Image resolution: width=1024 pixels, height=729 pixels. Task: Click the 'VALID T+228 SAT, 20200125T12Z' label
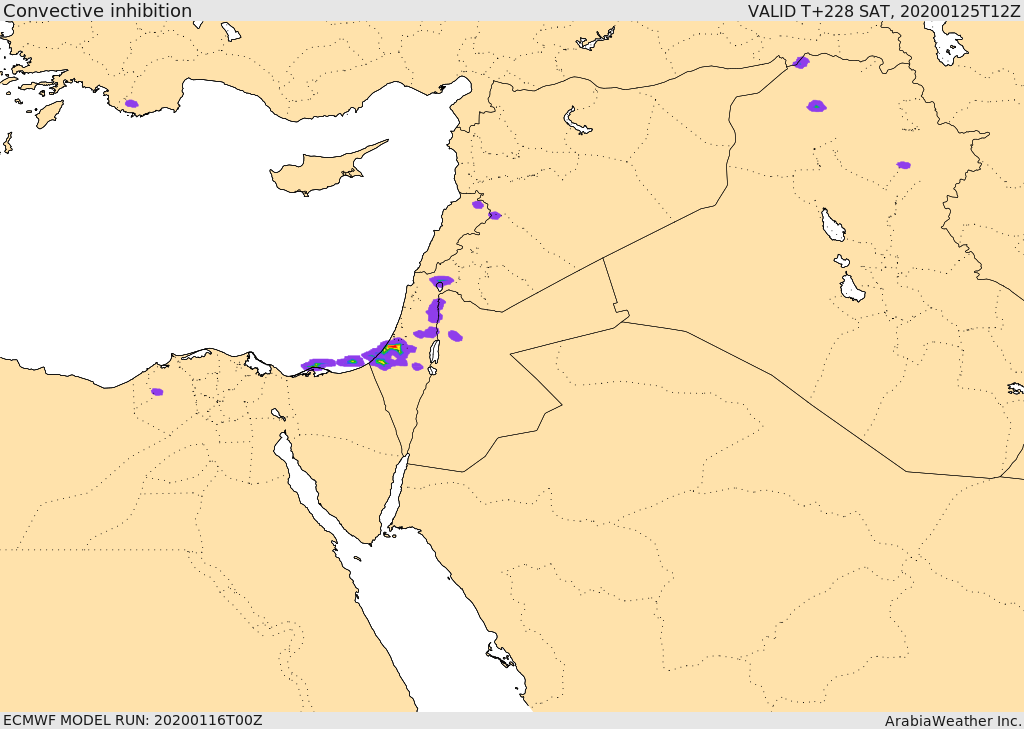884,11
